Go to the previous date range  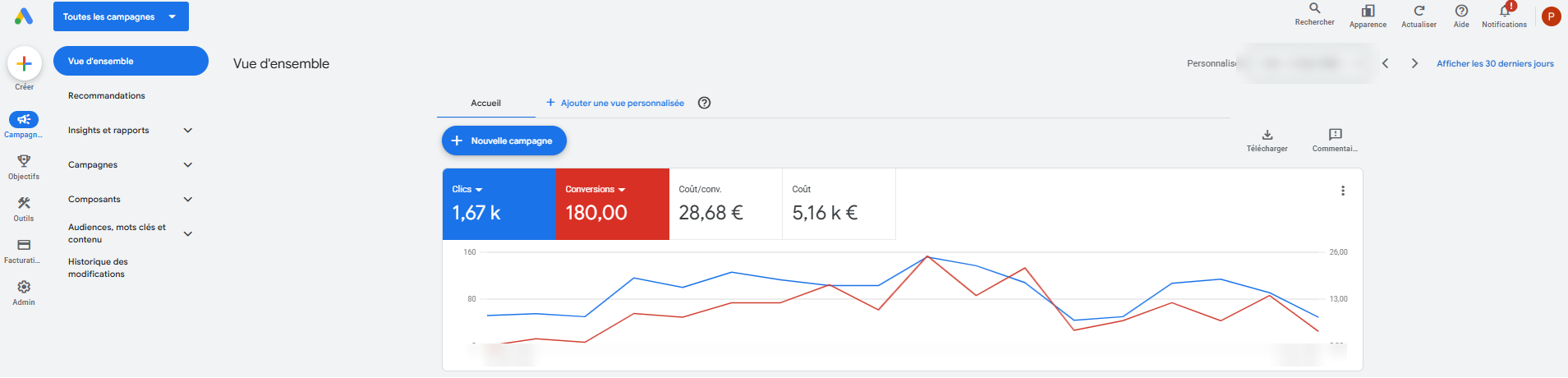pos(1385,63)
